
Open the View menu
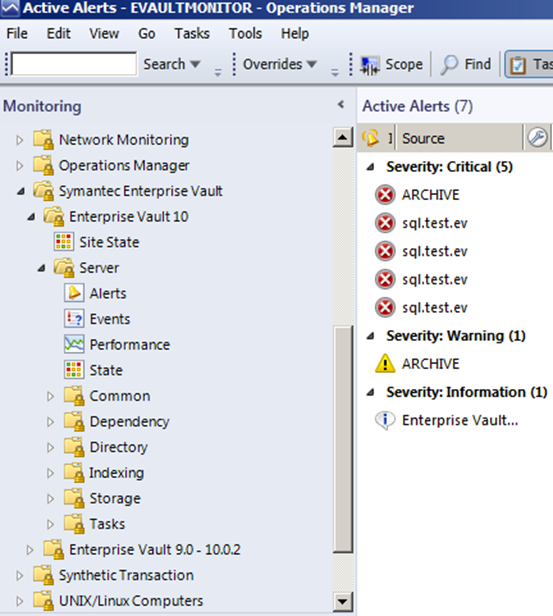point(104,33)
